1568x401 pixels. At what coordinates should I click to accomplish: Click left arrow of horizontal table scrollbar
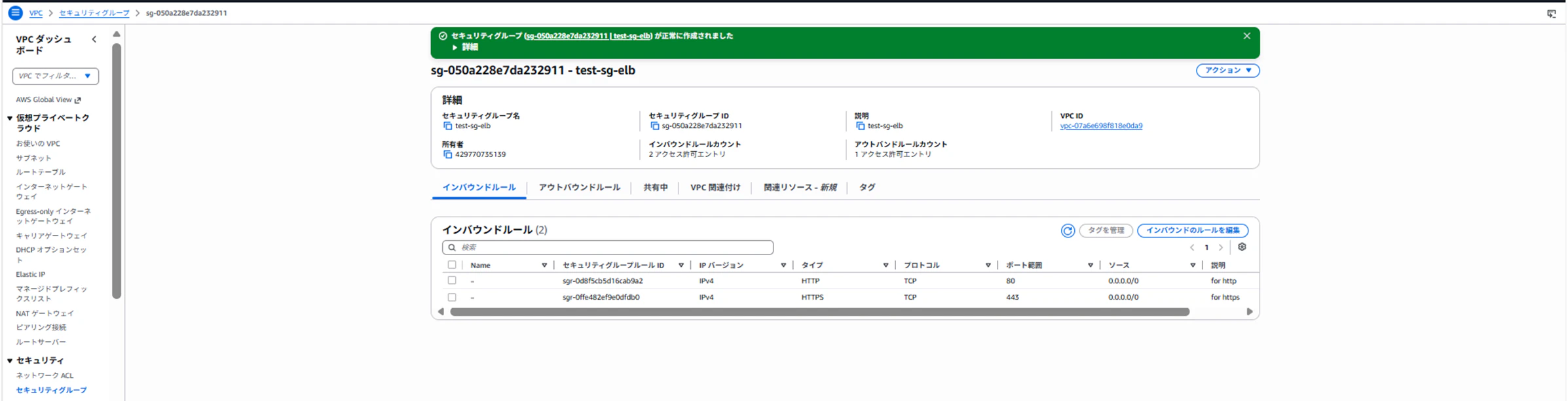[x=441, y=312]
